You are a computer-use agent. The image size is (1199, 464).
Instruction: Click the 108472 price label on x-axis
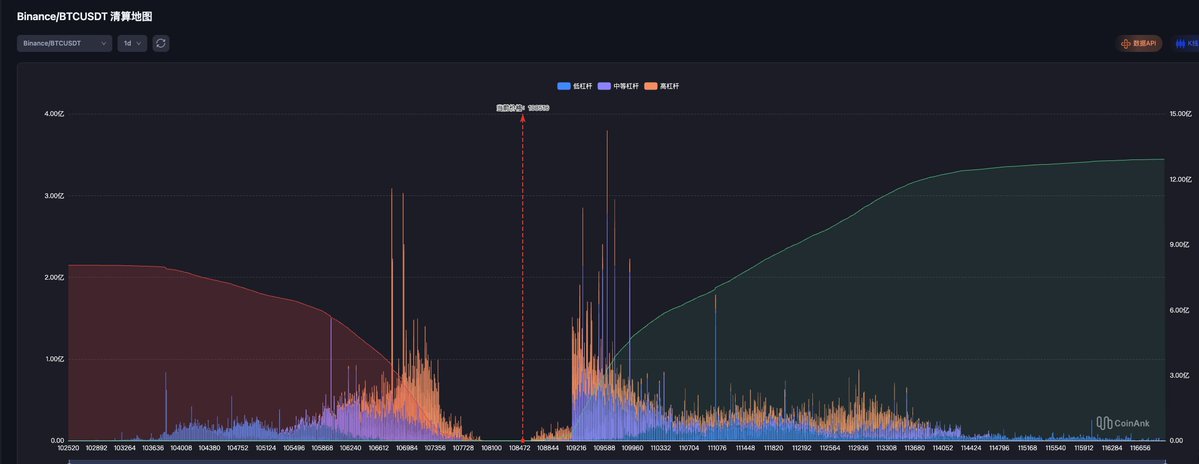519,449
